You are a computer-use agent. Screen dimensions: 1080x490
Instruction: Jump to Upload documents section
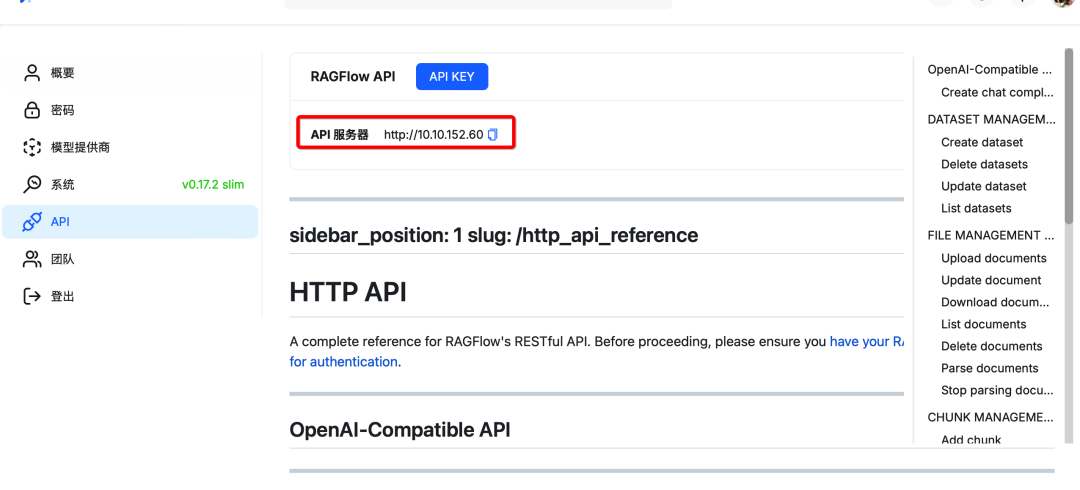coord(994,258)
